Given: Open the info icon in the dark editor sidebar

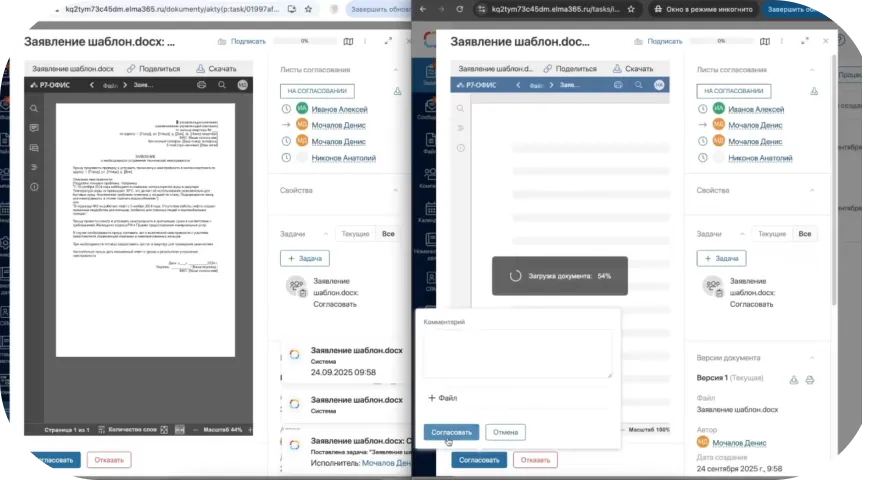Looking at the screenshot, I should pyautogui.click(x=34, y=187).
